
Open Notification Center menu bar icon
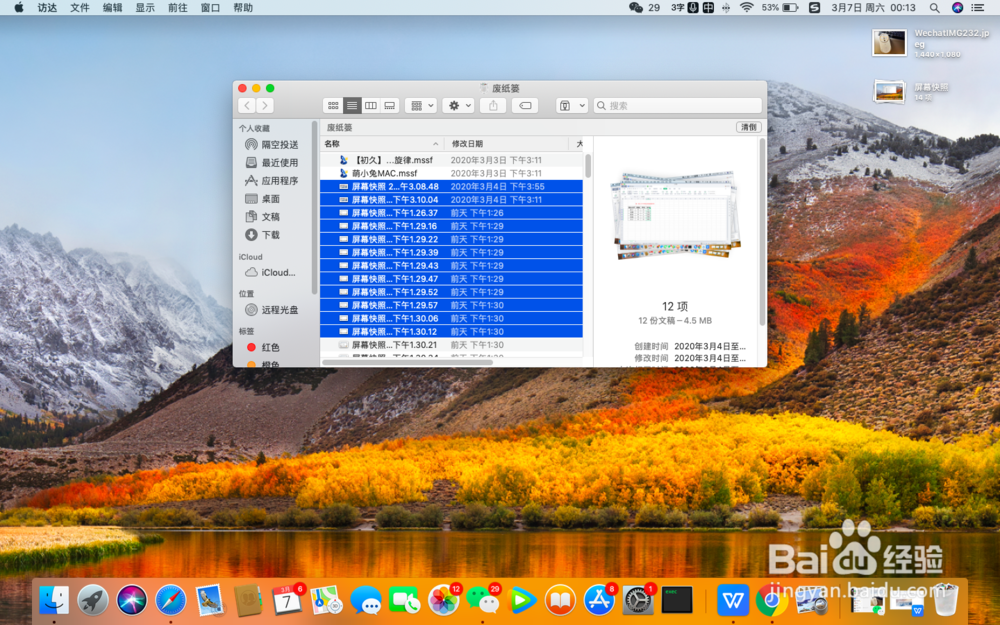pyautogui.click(x=978, y=8)
